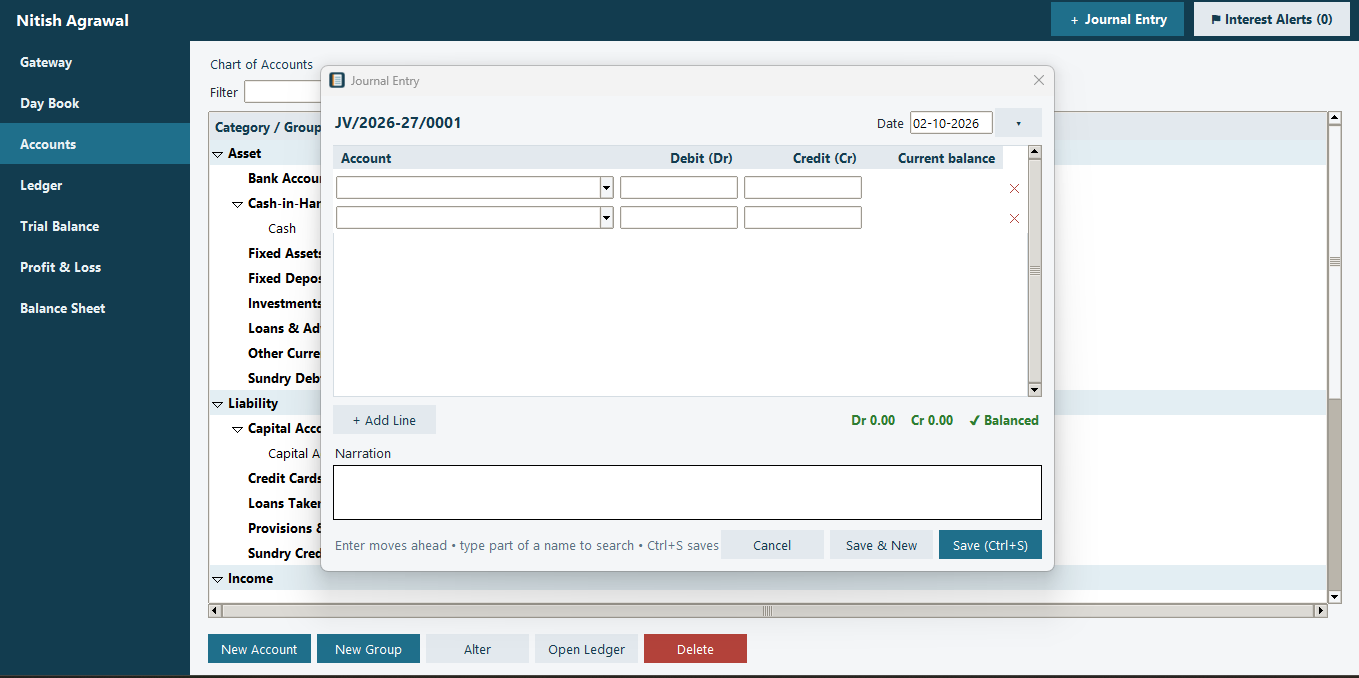Open the Balance Sheet

(95, 308)
